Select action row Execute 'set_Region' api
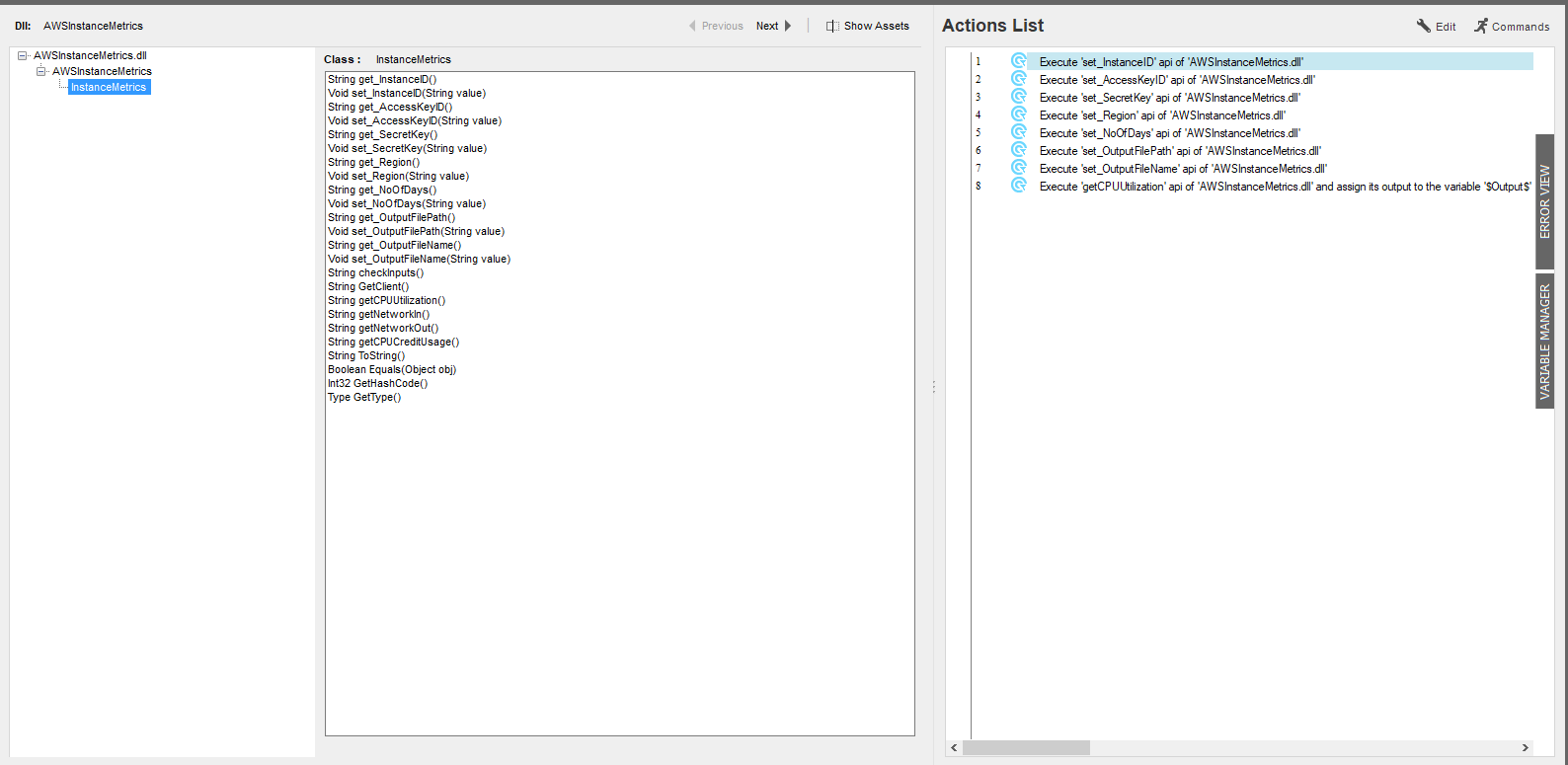This screenshot has width=1568, height=765. pos(1162,115)
